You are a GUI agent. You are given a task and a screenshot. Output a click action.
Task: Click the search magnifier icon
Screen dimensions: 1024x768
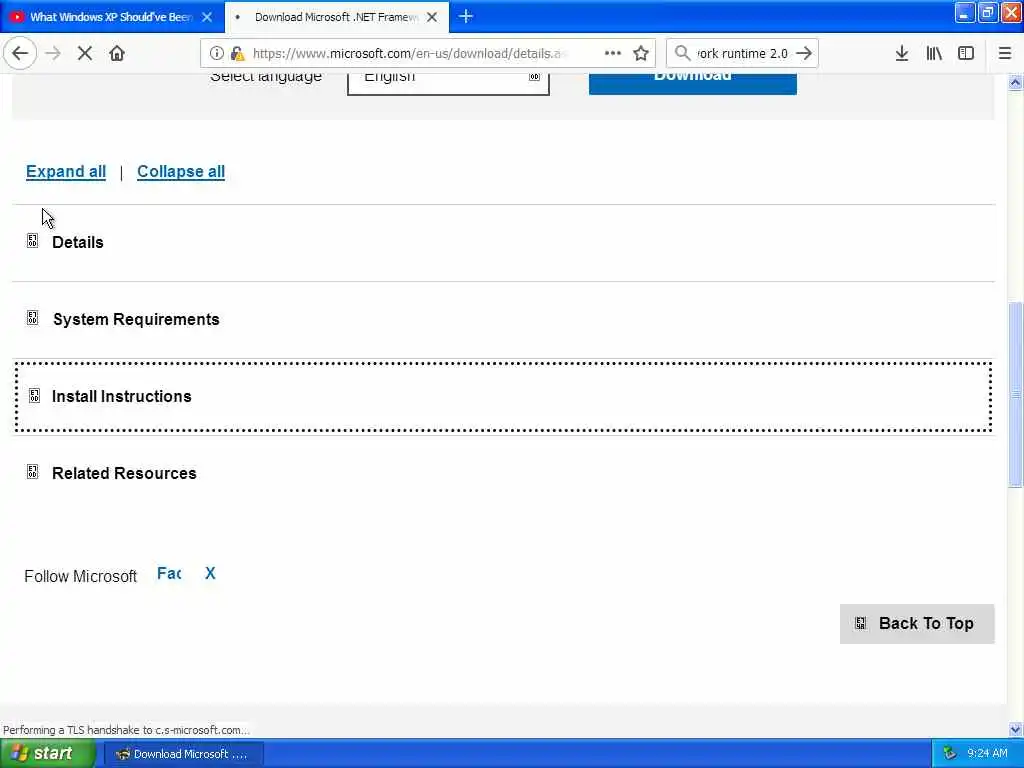click(682, 53)
